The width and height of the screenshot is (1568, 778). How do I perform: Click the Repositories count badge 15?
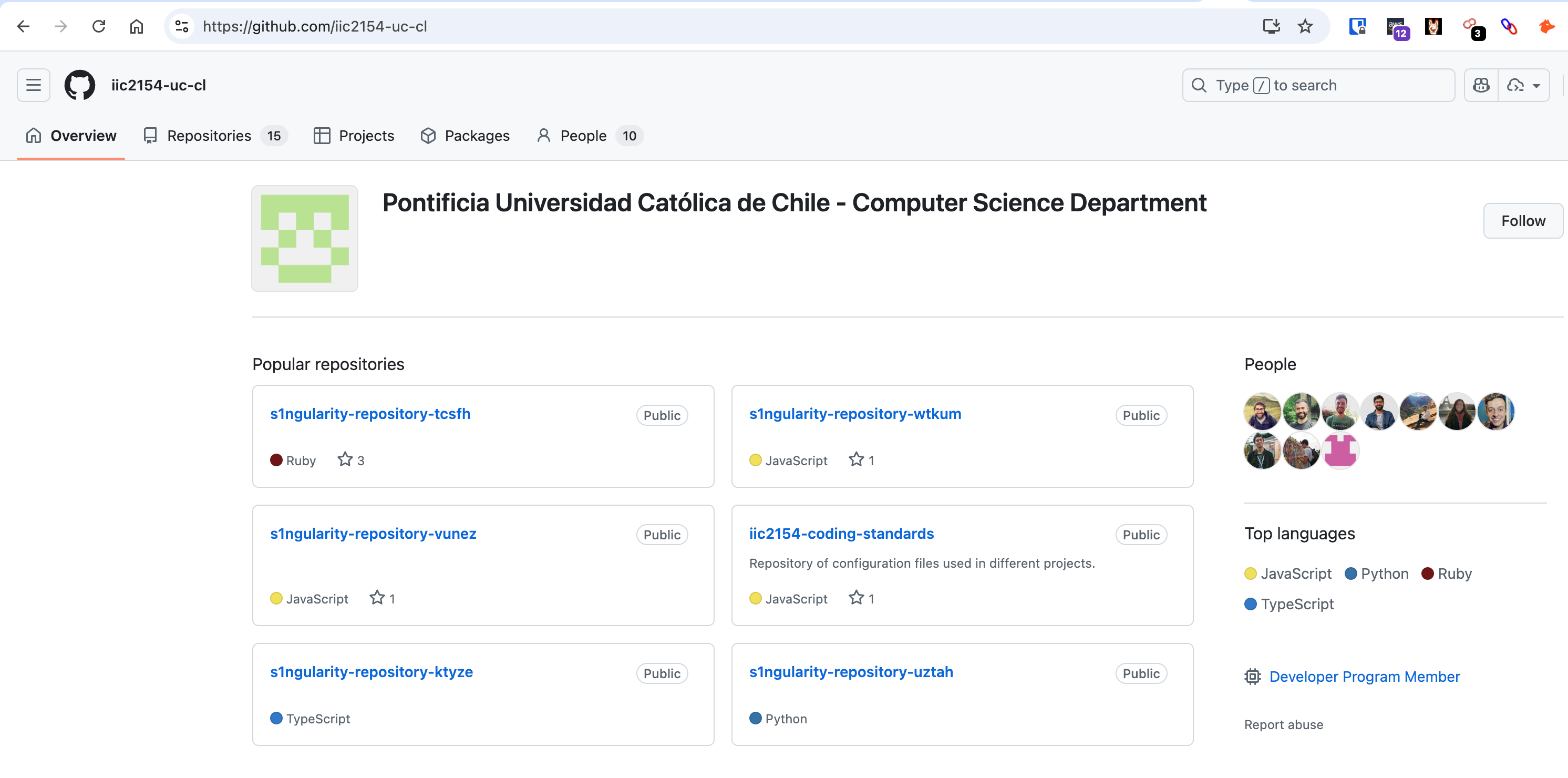(274, 136)
